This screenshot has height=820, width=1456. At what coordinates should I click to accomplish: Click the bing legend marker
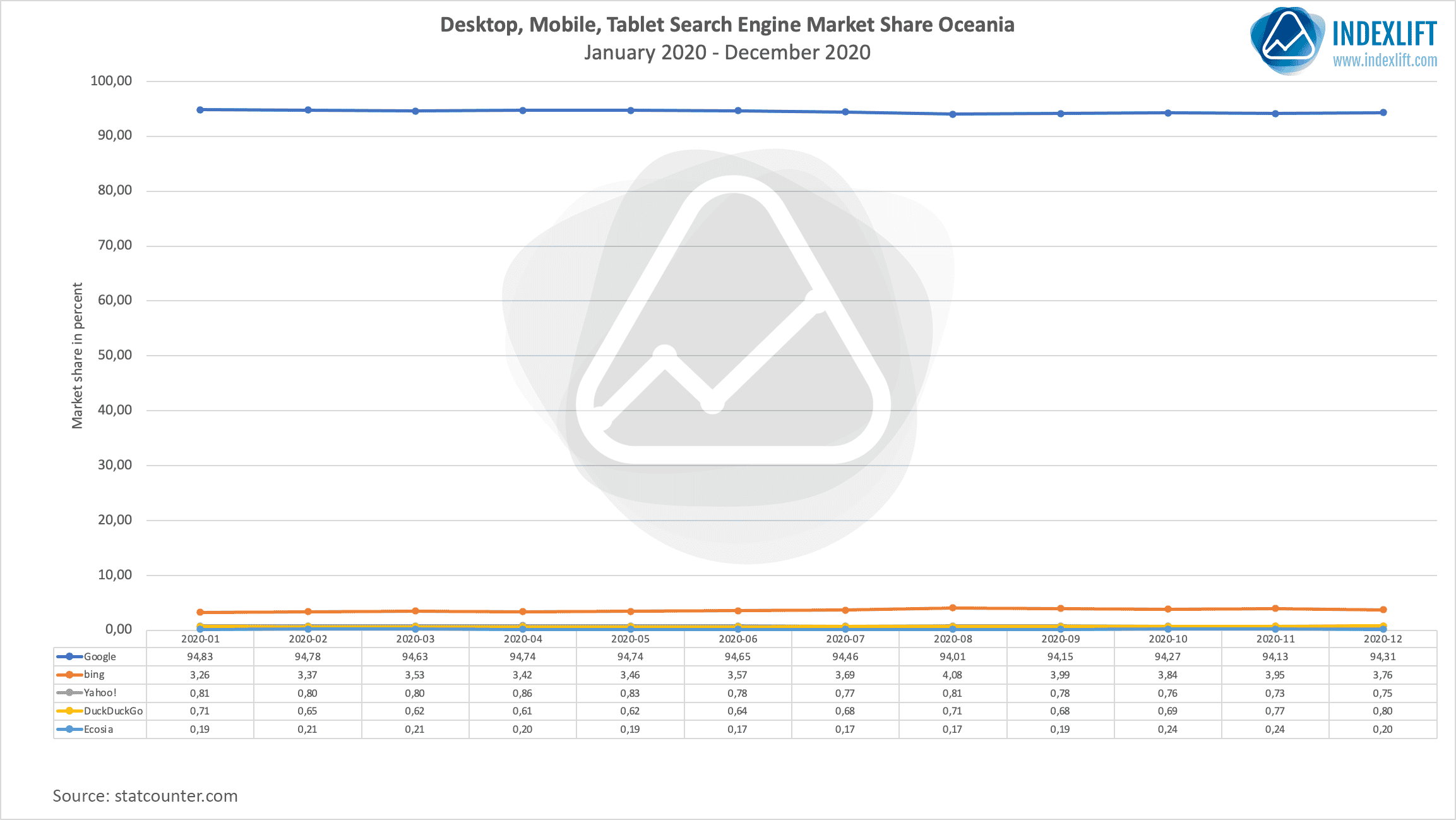[x=69, y=675]
